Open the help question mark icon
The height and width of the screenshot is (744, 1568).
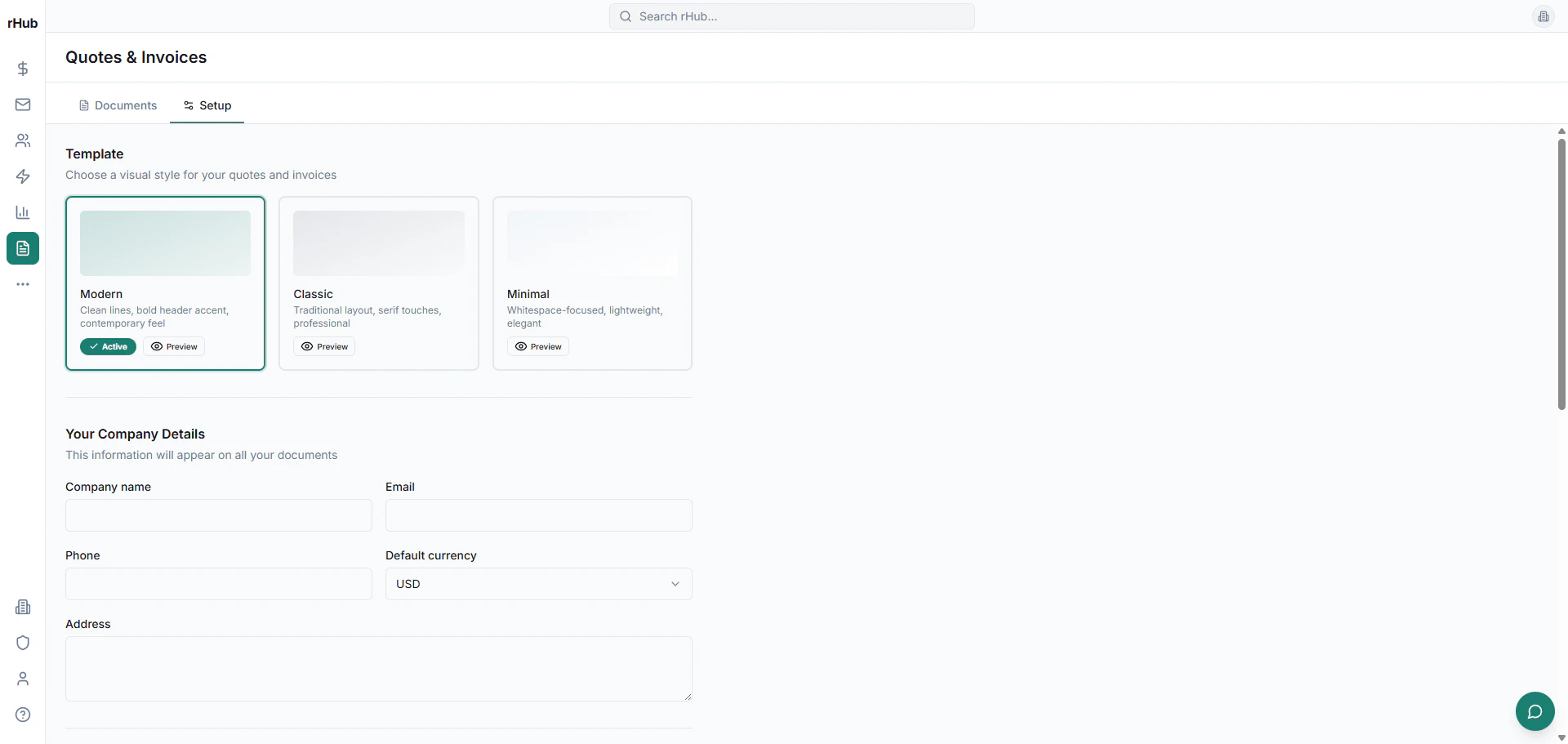(22, 715)
